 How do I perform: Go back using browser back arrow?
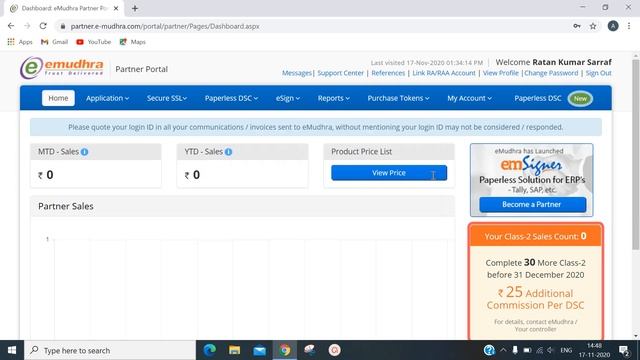tap(11, 26)
